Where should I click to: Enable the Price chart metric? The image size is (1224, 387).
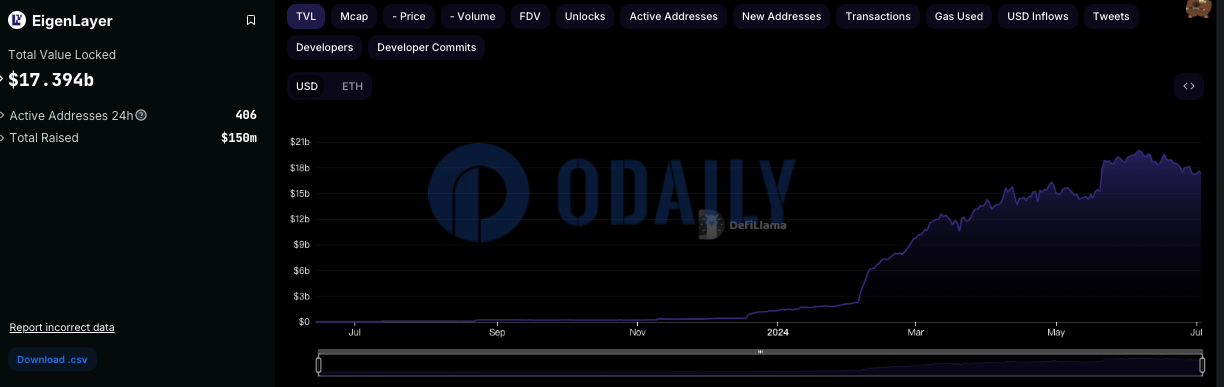(x=409, y=16)
